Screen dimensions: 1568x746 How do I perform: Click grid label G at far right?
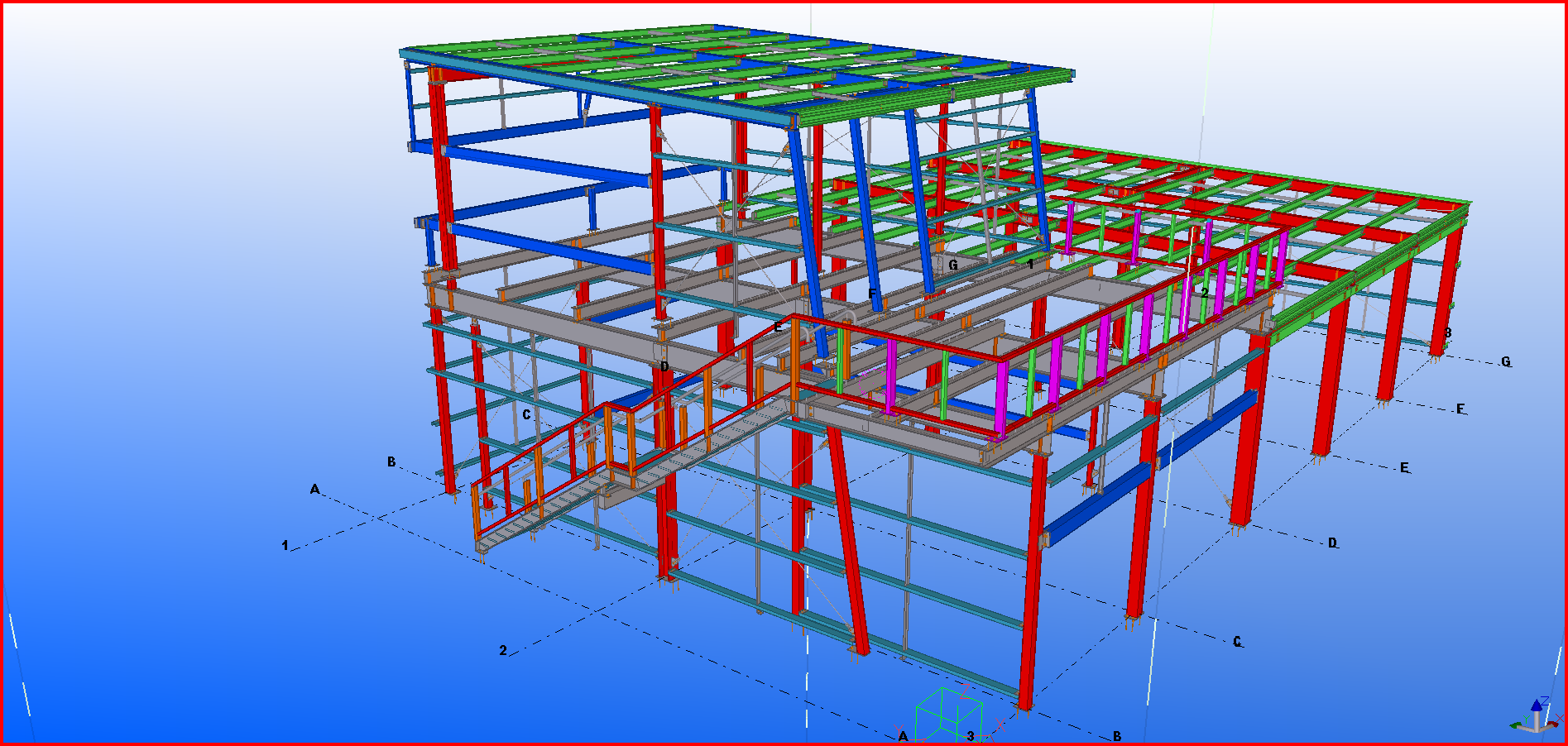[x=1506, y=361]
